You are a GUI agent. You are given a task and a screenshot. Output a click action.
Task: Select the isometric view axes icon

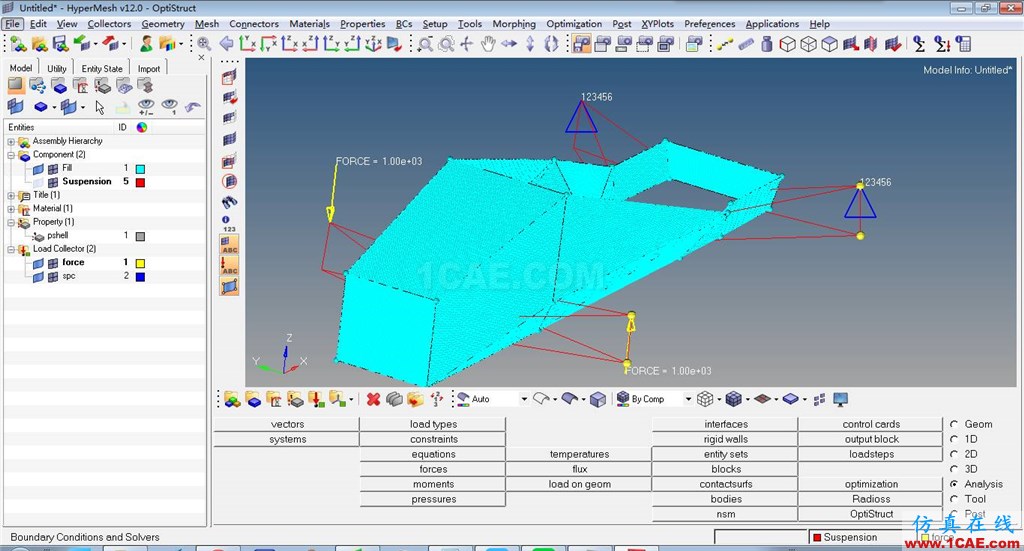(x=373, y=44)
